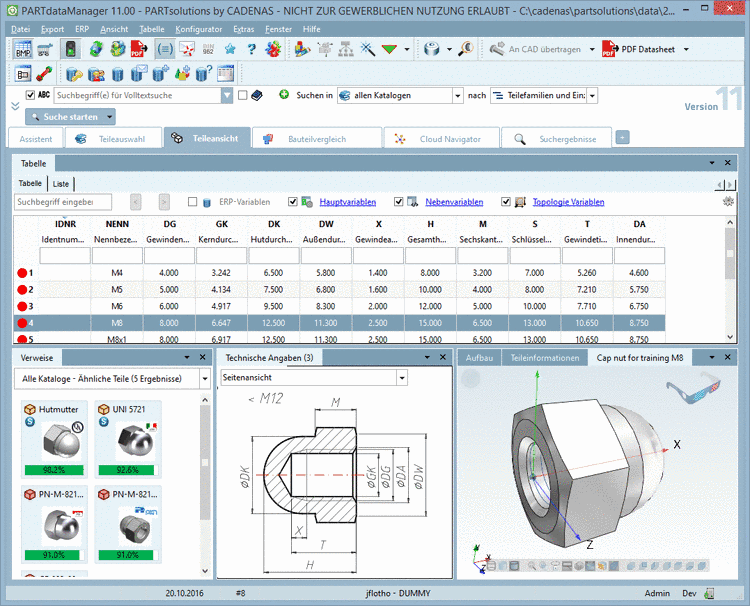This screenshot has width=750, height=606.
Task: Click the red-green downward triangle icon
Action: click(x=389, y=49)
